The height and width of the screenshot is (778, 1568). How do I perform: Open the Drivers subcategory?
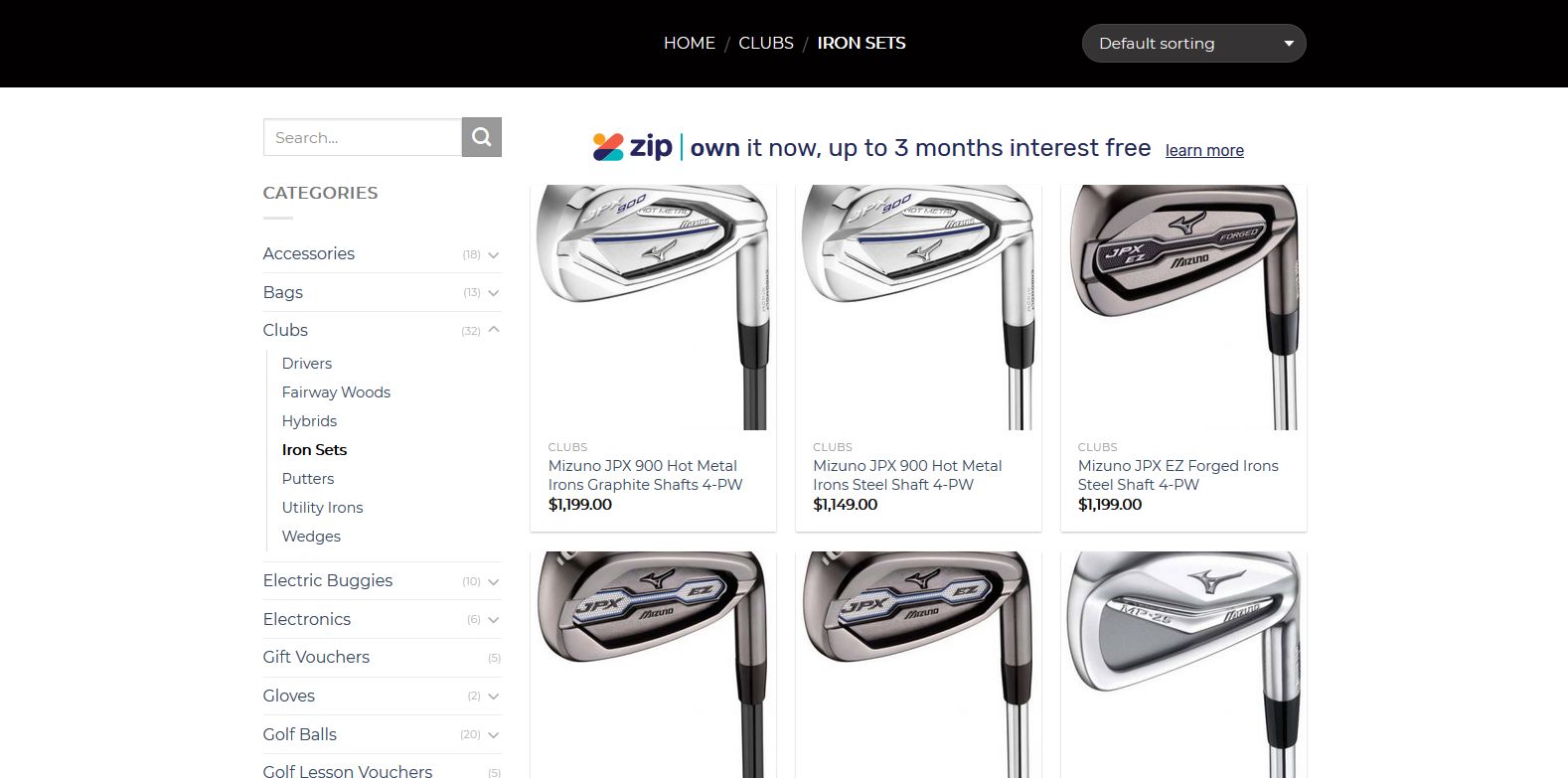(306, 364)
